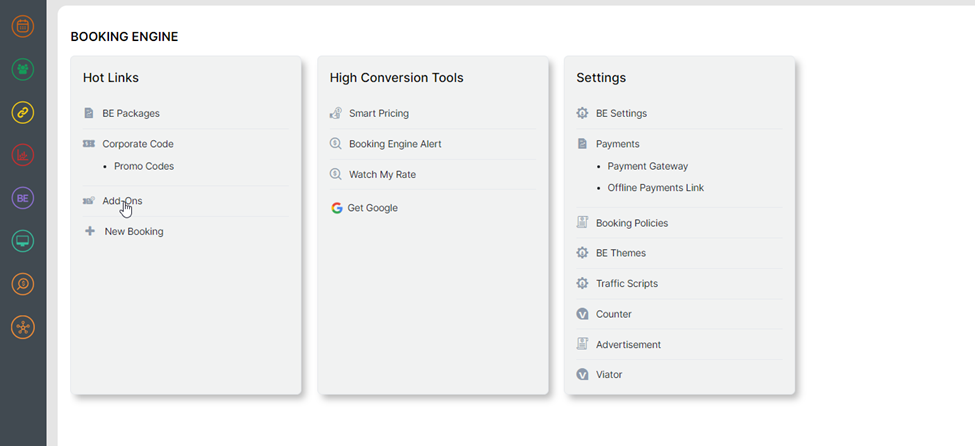Click the Add-Ons link
The image size is (975, 446).
[x=122, y=201]
